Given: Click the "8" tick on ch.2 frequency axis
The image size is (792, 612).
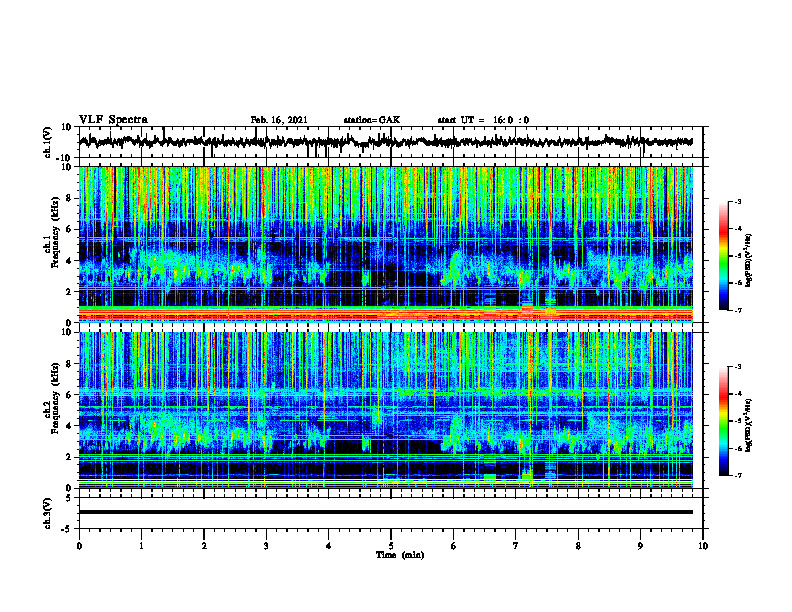Looking at the screenshot, I should pyautogui.click(x=69, y=364).
